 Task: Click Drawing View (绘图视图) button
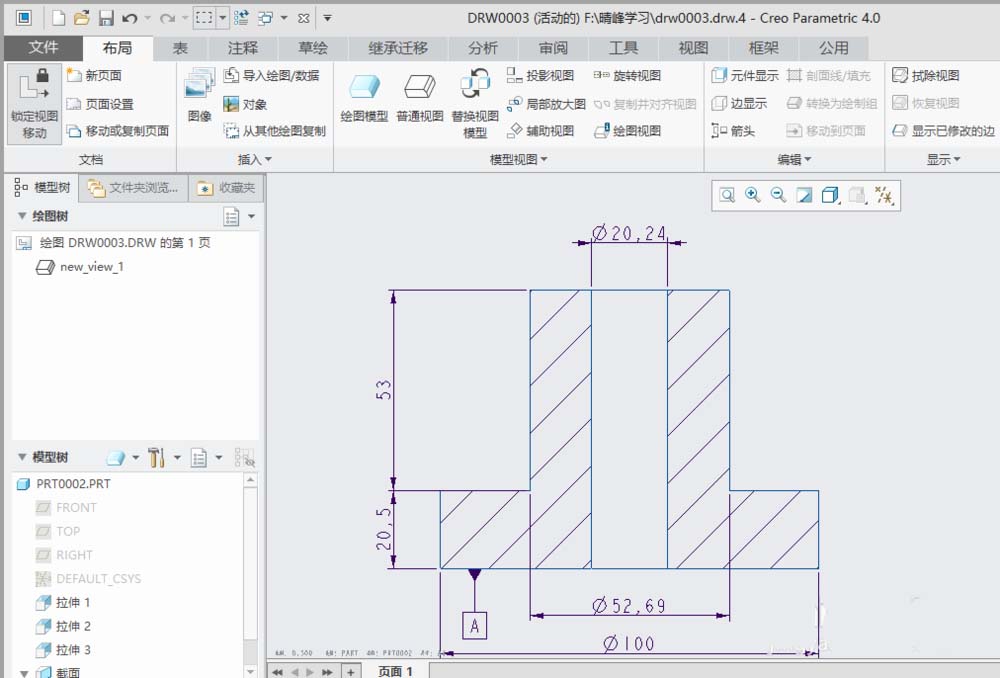click(628, 131)
